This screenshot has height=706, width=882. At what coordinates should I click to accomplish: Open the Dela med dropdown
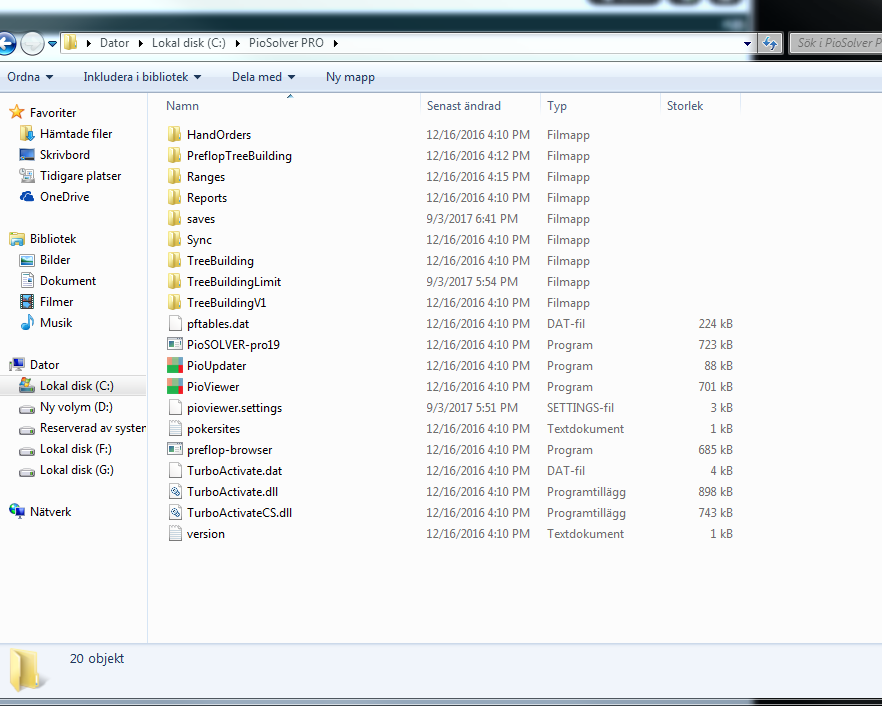263,77
